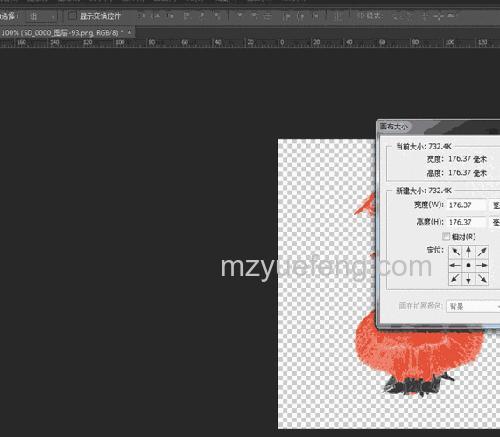This screenshot has width=500, height=437.
Task: Set anchor to top-right arrow cell
Action: pos(482,252)
